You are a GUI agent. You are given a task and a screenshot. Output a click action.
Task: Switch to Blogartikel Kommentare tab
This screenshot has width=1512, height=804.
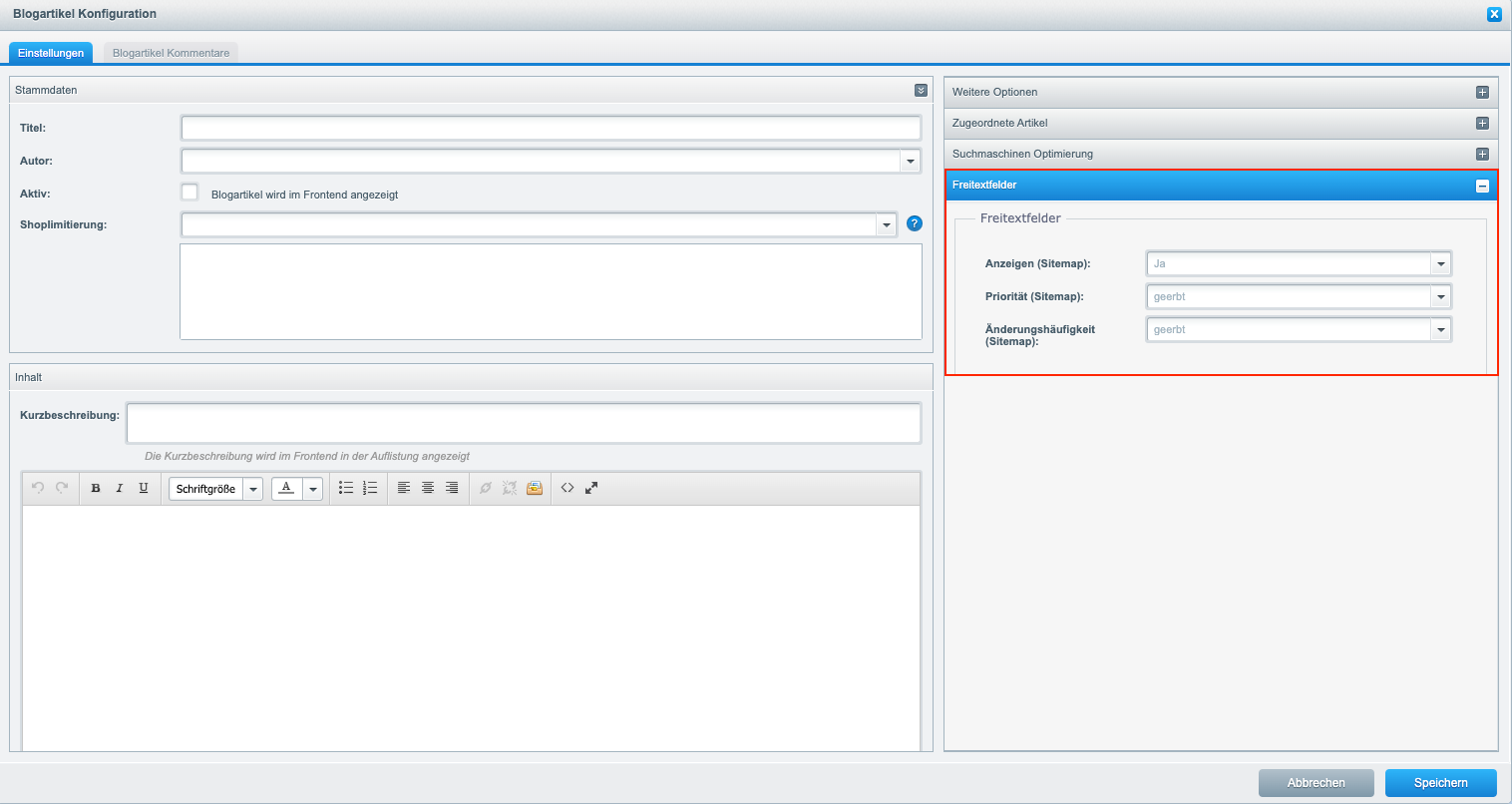[x=171, y=53]
